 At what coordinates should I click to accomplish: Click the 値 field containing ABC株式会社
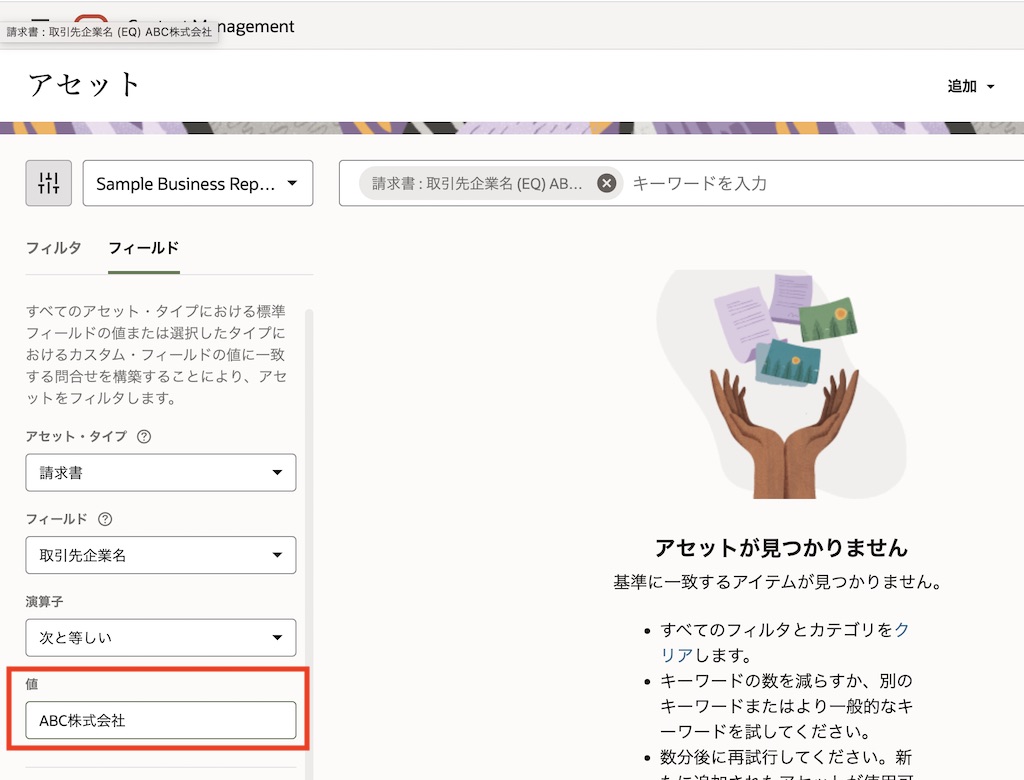[161, 720]
